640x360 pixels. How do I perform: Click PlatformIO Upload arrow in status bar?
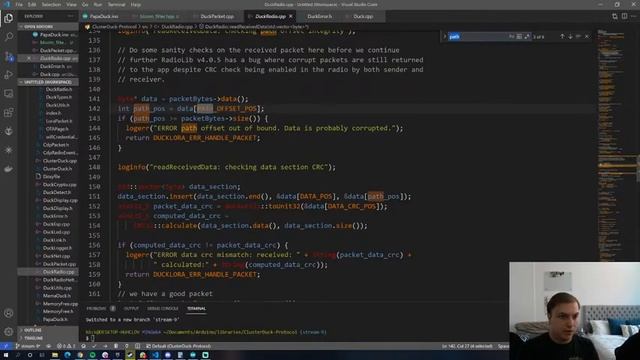105,346
